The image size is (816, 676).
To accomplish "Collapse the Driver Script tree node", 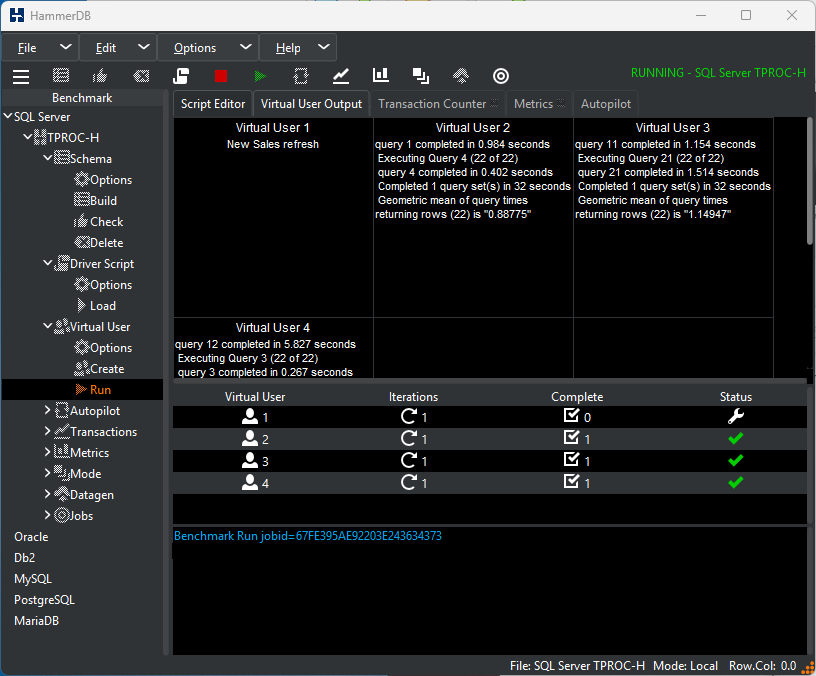I will coord(47,263).
